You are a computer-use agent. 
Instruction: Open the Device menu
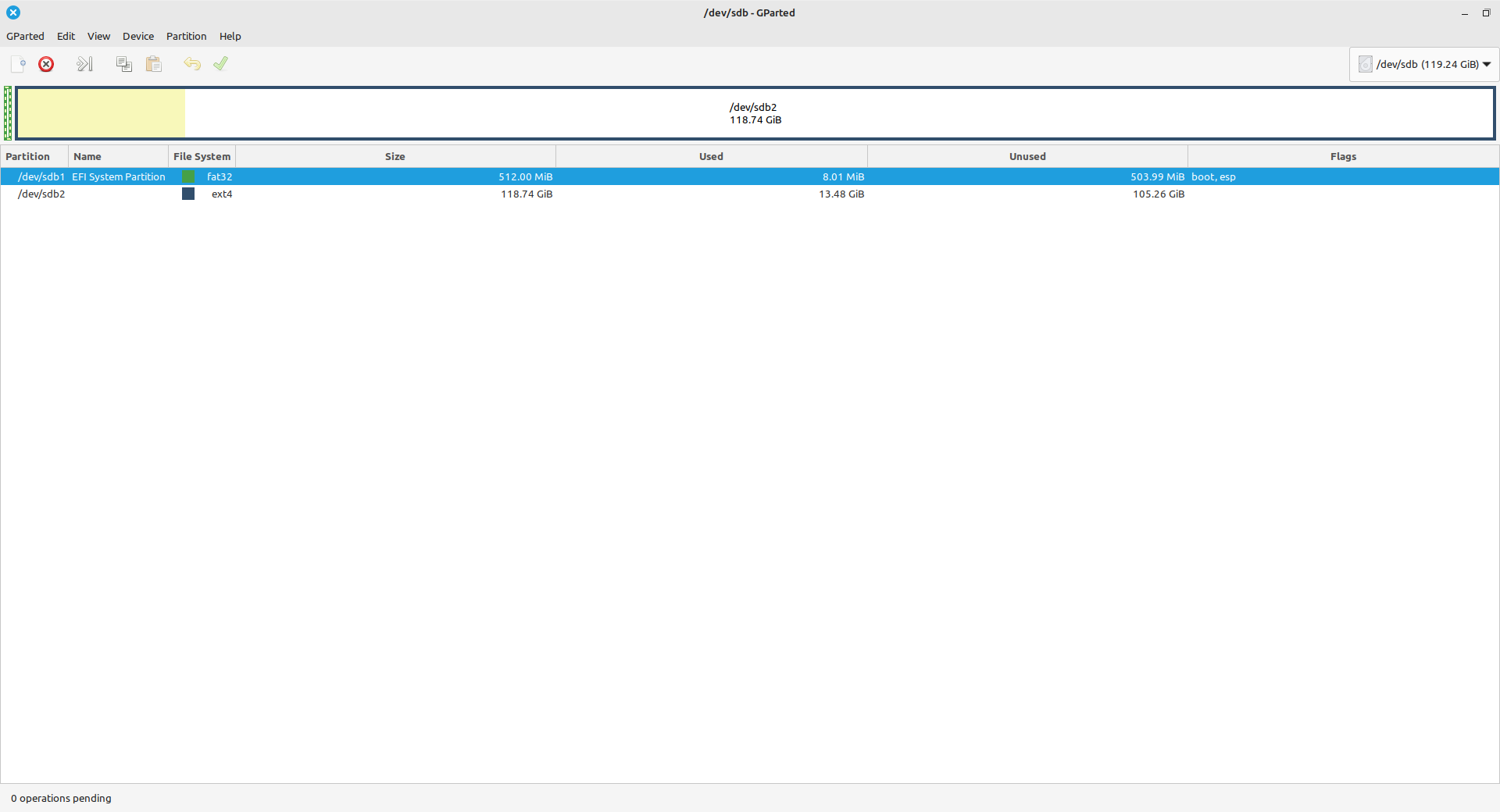pyautogui.click(x=138, y=36)
